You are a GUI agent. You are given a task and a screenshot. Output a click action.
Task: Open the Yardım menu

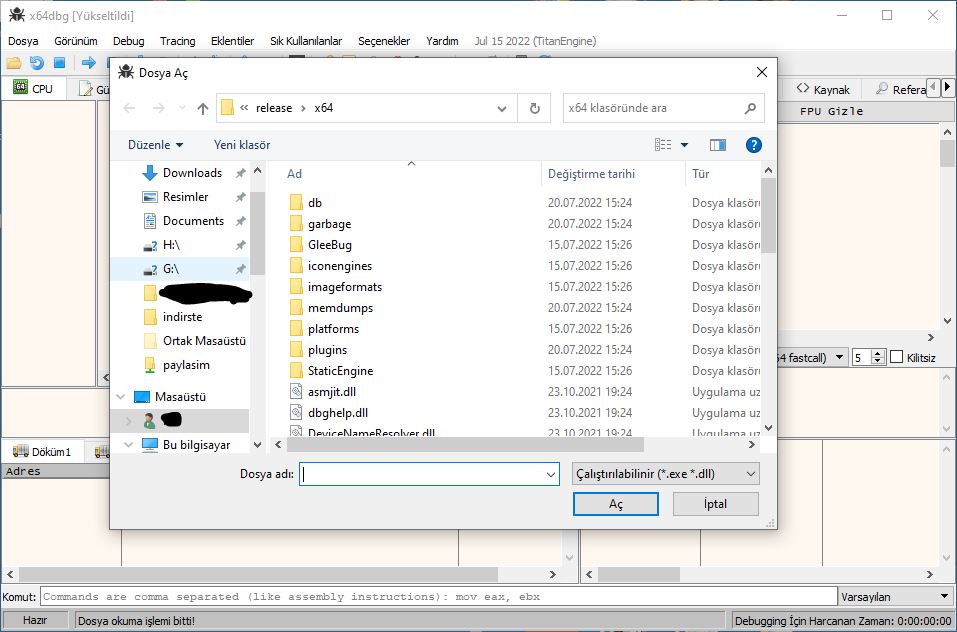click(x=442, y=41)
